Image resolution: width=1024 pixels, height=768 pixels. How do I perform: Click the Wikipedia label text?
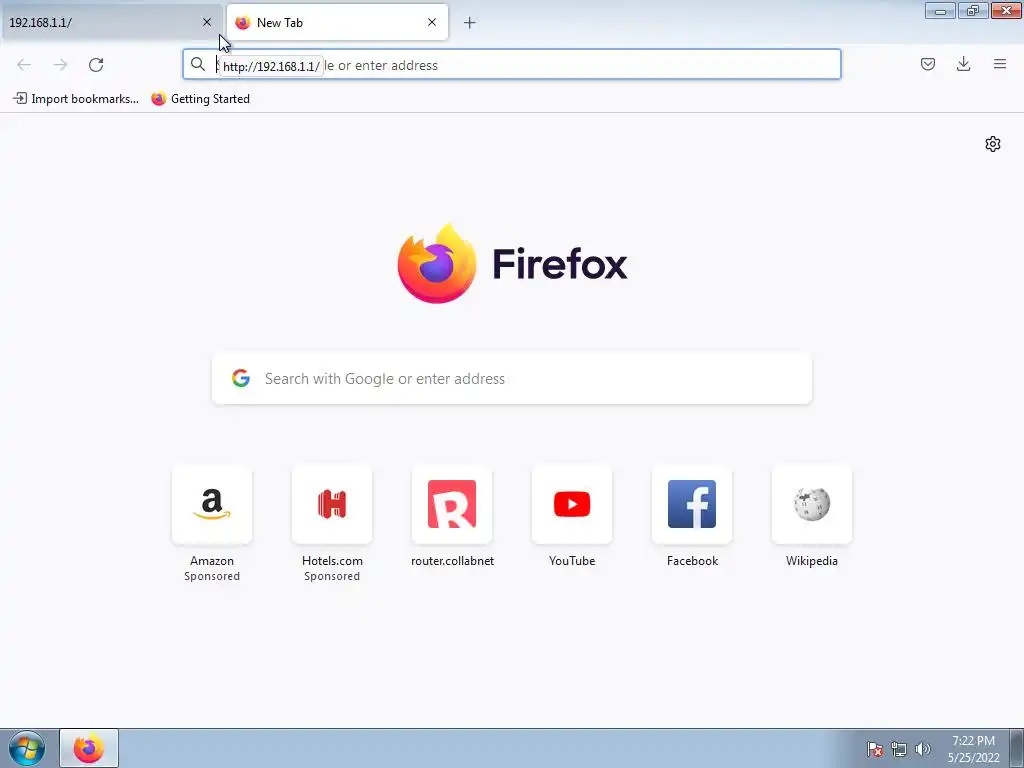(812, 561)
